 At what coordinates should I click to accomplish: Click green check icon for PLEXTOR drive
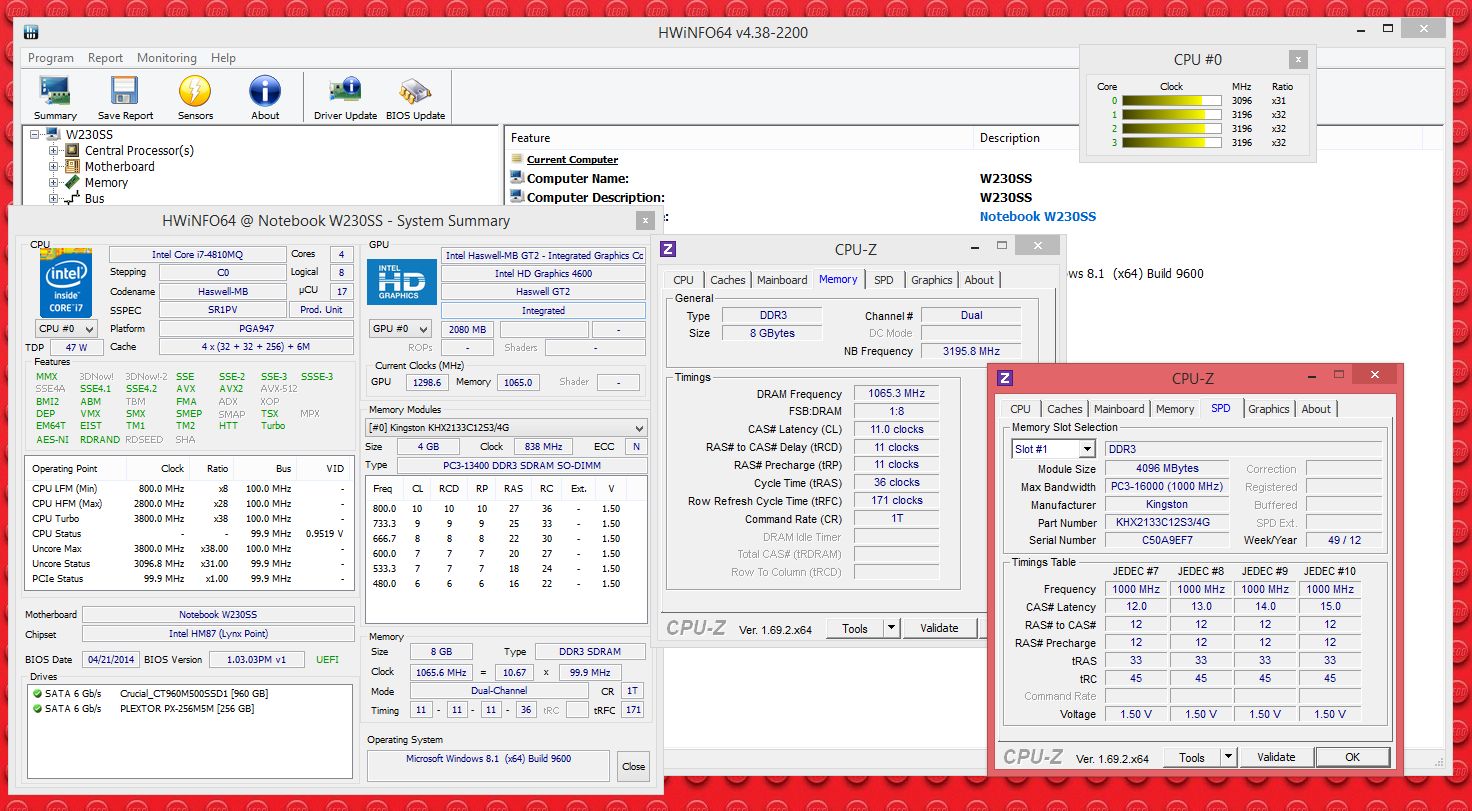point(37,709)
